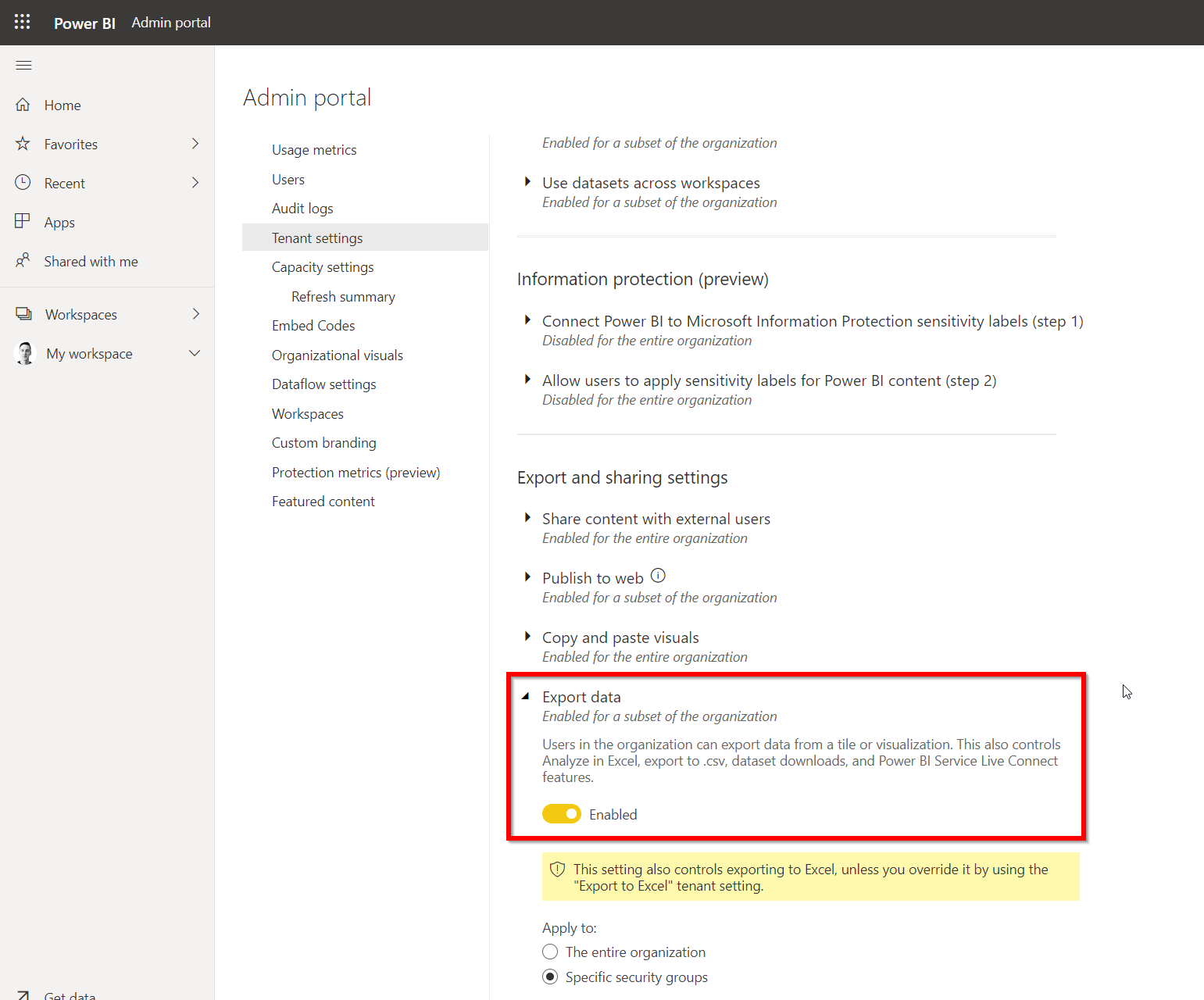Expand 'Connect Power BI to Microsoft Information Protection' arrow
Image resolution: width=1204 pixels, height=1000 pixels.
pyautogui.click(x=527, y=320)
